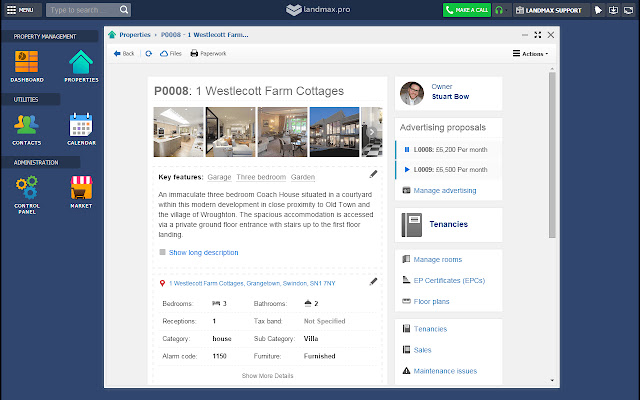Toggle fullscreen of the property window
Screen dimensions: 640x400
point(538,35)
